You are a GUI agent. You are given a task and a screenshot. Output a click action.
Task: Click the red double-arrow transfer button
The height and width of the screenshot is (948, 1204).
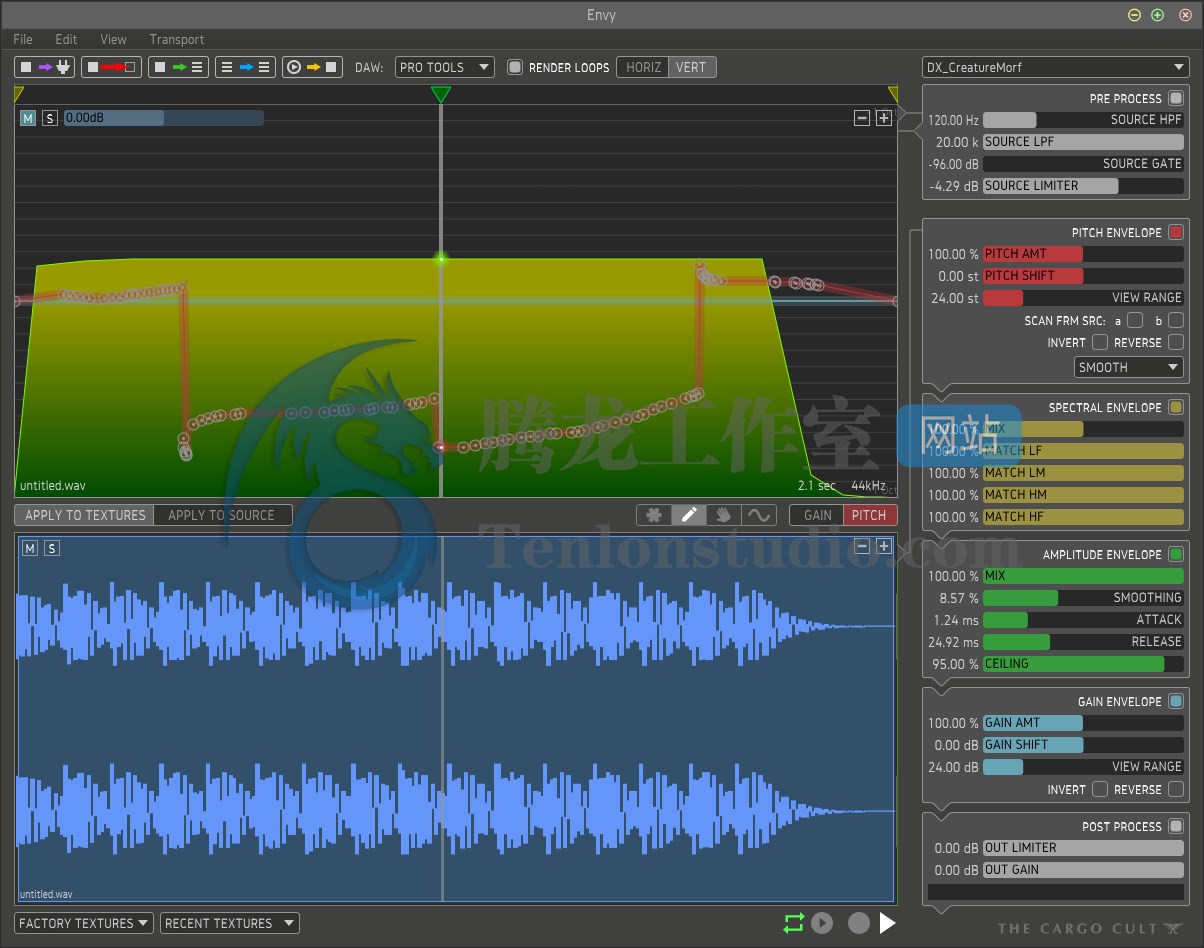tap(112, 67)
